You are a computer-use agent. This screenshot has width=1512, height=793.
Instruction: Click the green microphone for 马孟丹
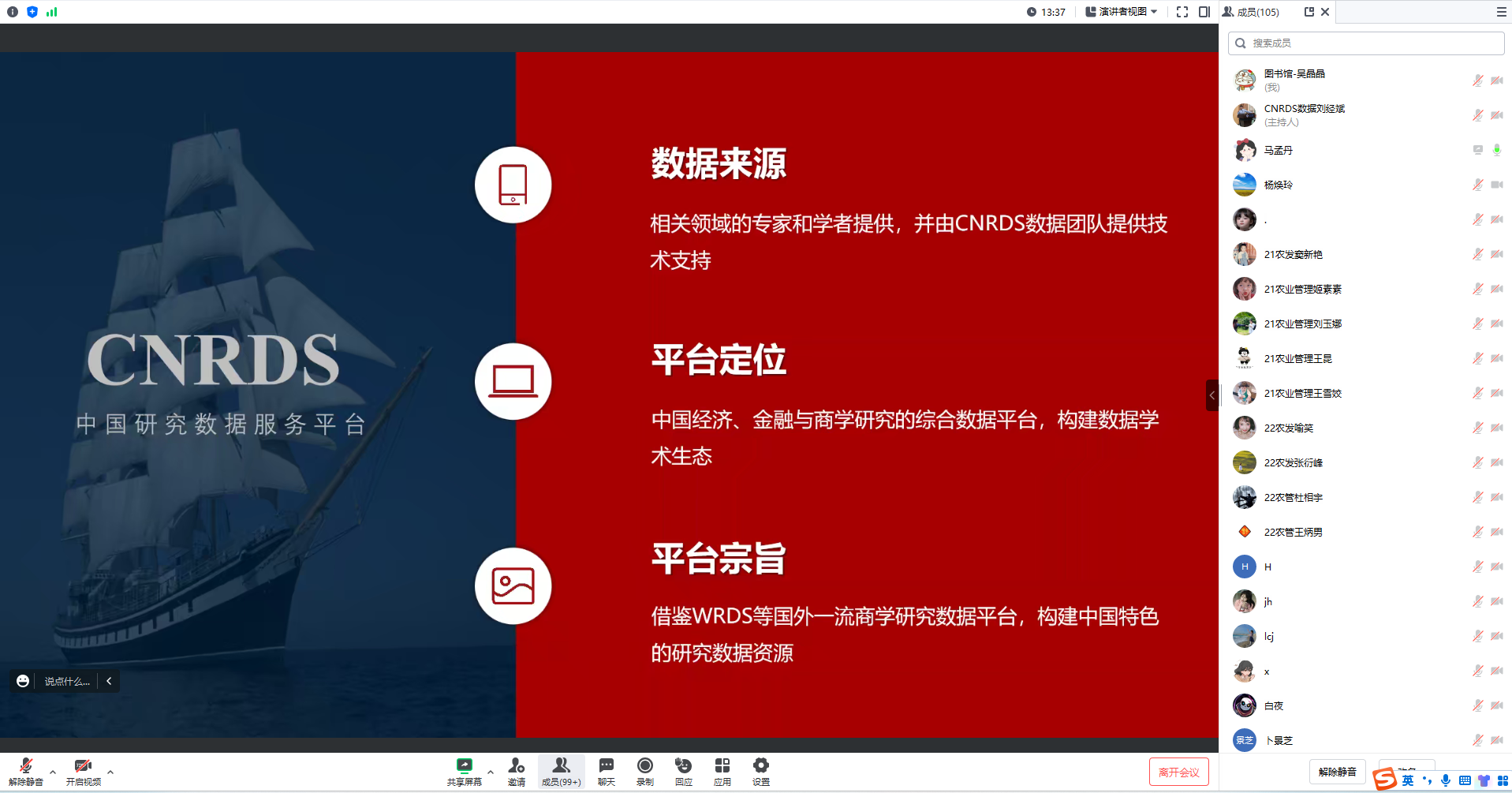pos(1497,150)
